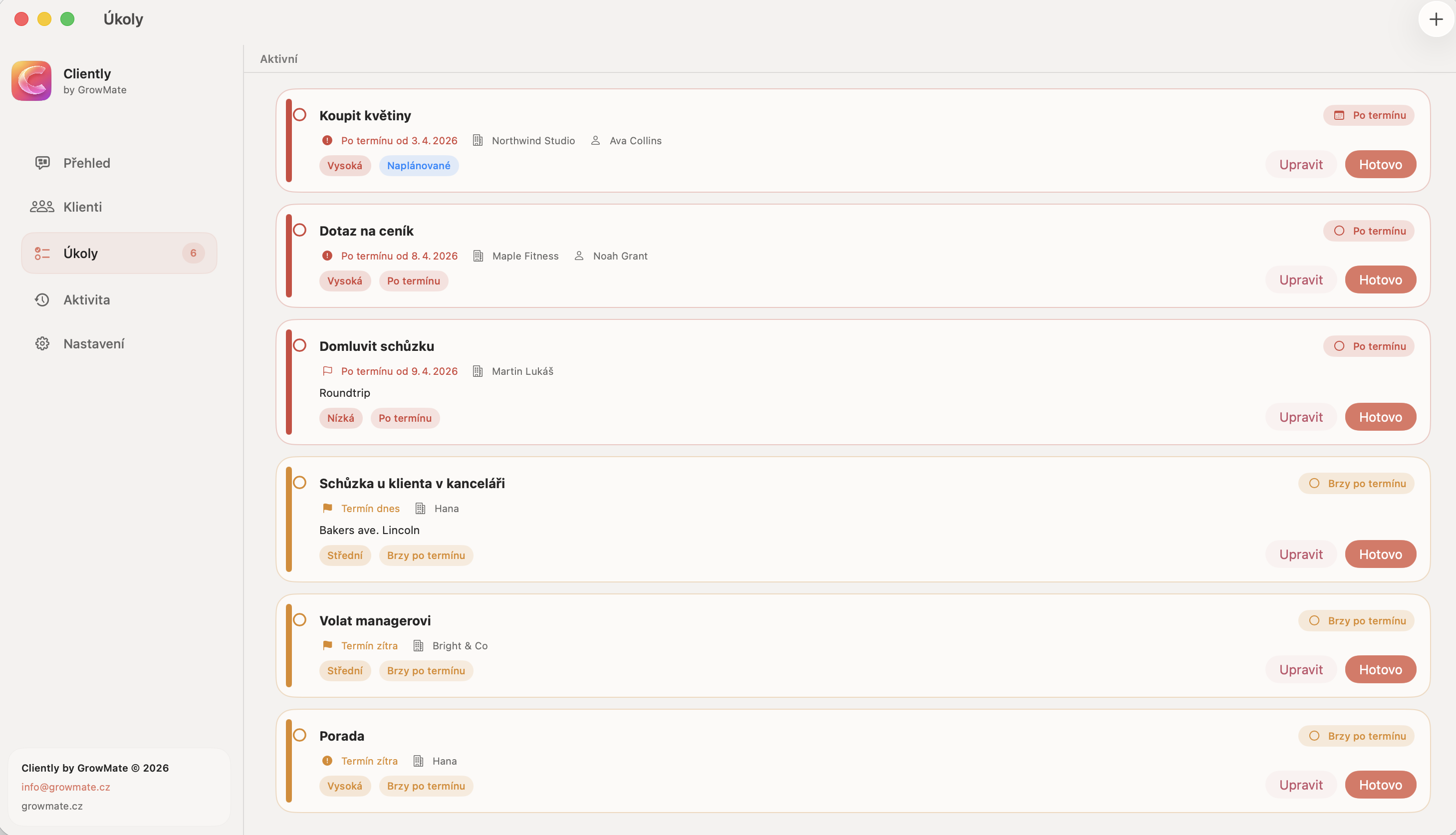Click the Cliently app logo
The height and width of the screenshot is (835, 1456).
[31, 81]
